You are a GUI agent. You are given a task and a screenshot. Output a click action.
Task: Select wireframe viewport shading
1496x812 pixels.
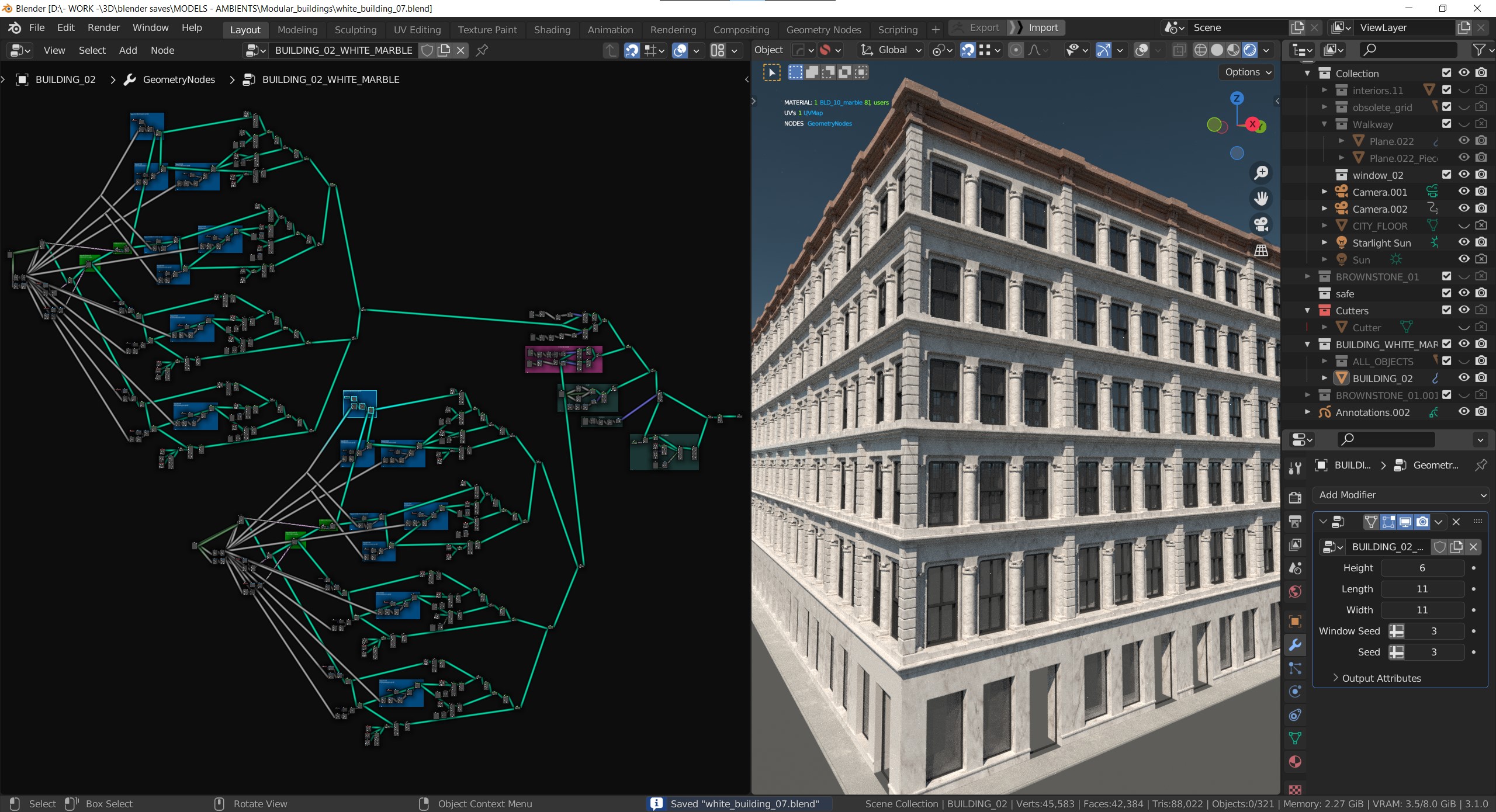(1200, 50)
